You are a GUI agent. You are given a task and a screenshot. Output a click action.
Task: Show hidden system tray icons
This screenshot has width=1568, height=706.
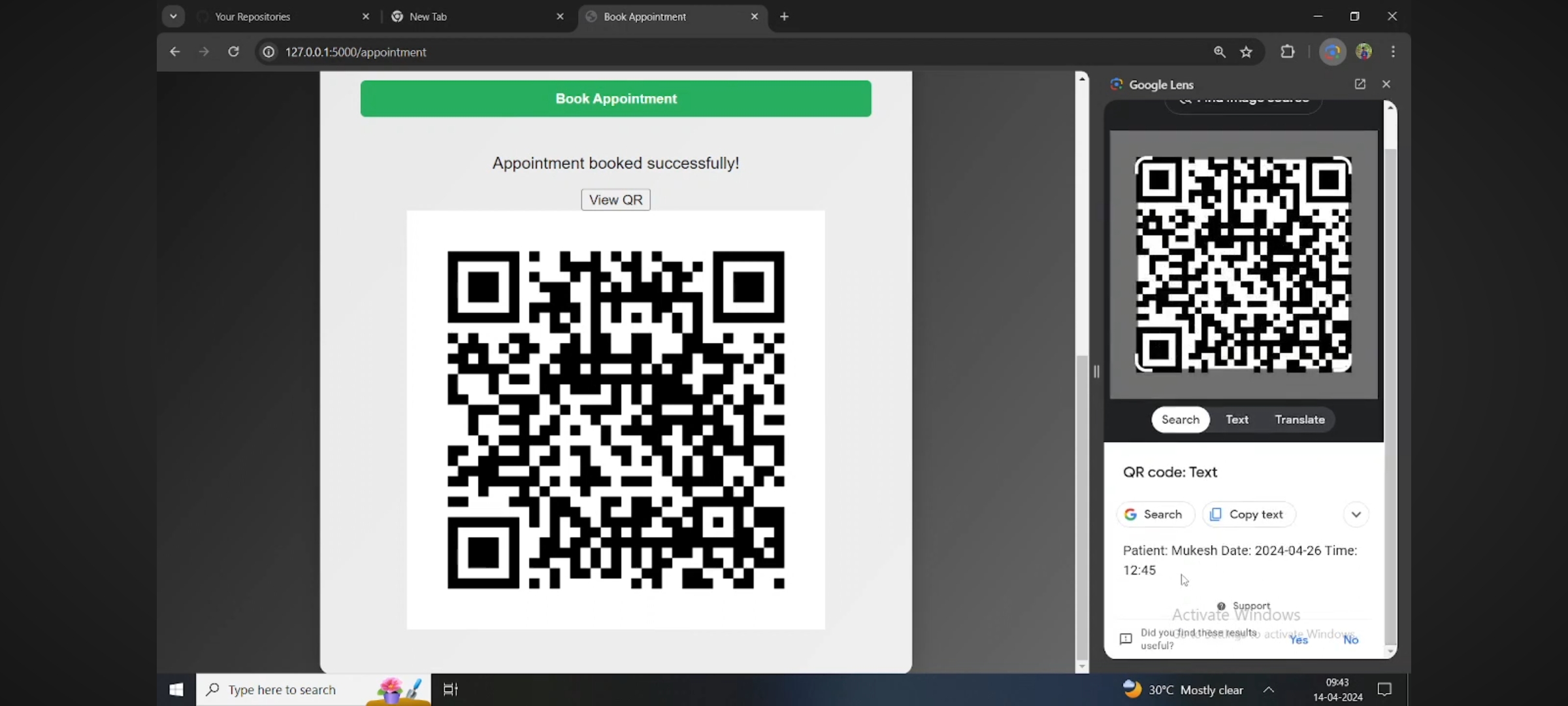[1268, 689]
